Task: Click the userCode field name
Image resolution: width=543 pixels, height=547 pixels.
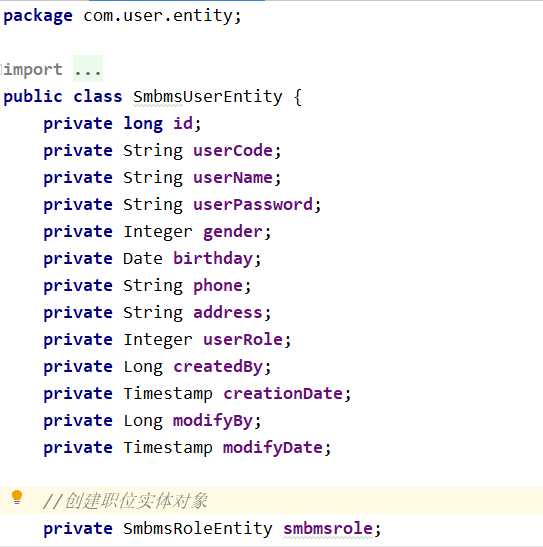Action: (x=233, y=151)
